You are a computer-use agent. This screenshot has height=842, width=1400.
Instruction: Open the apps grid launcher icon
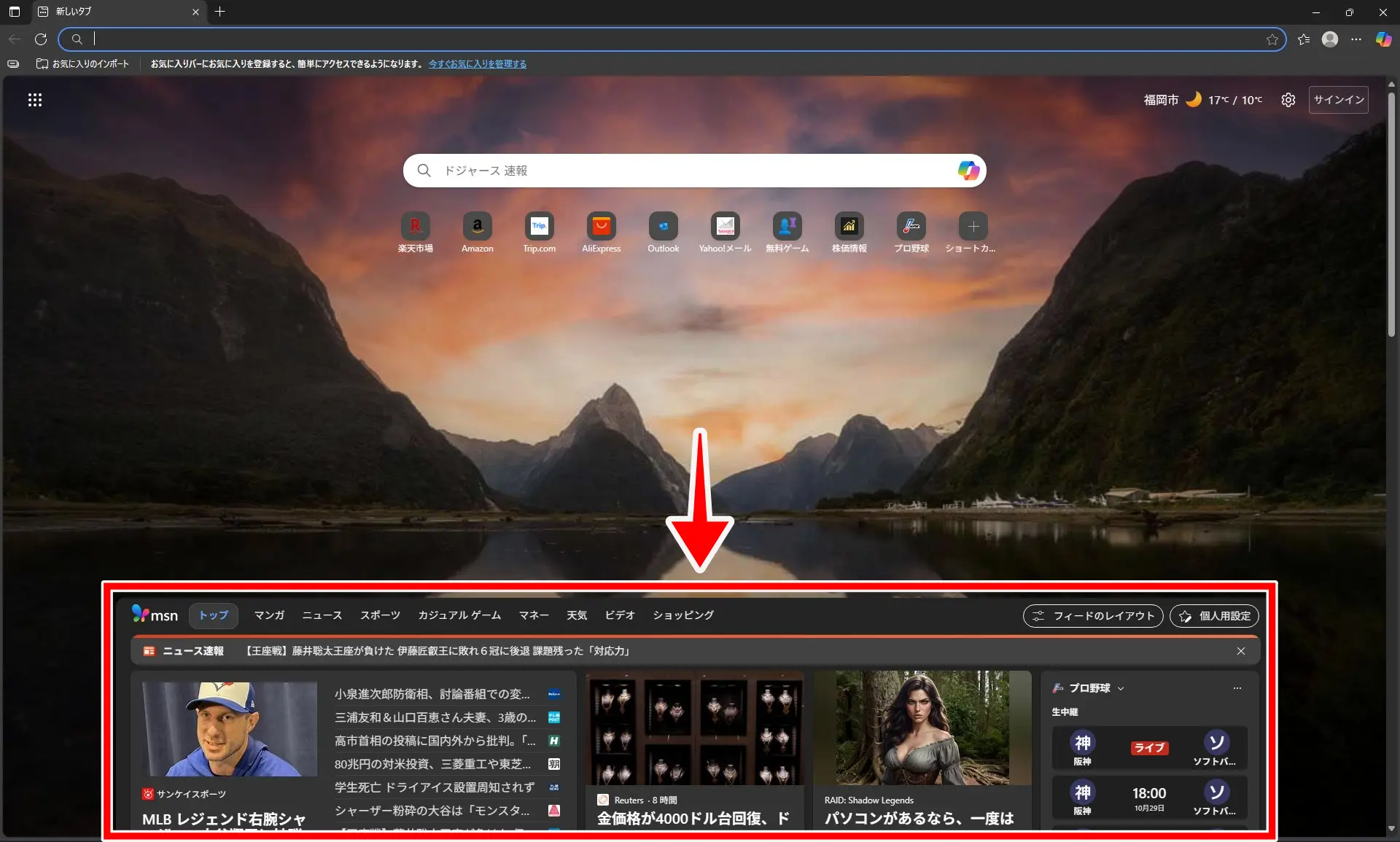click(x=35, y=100)
